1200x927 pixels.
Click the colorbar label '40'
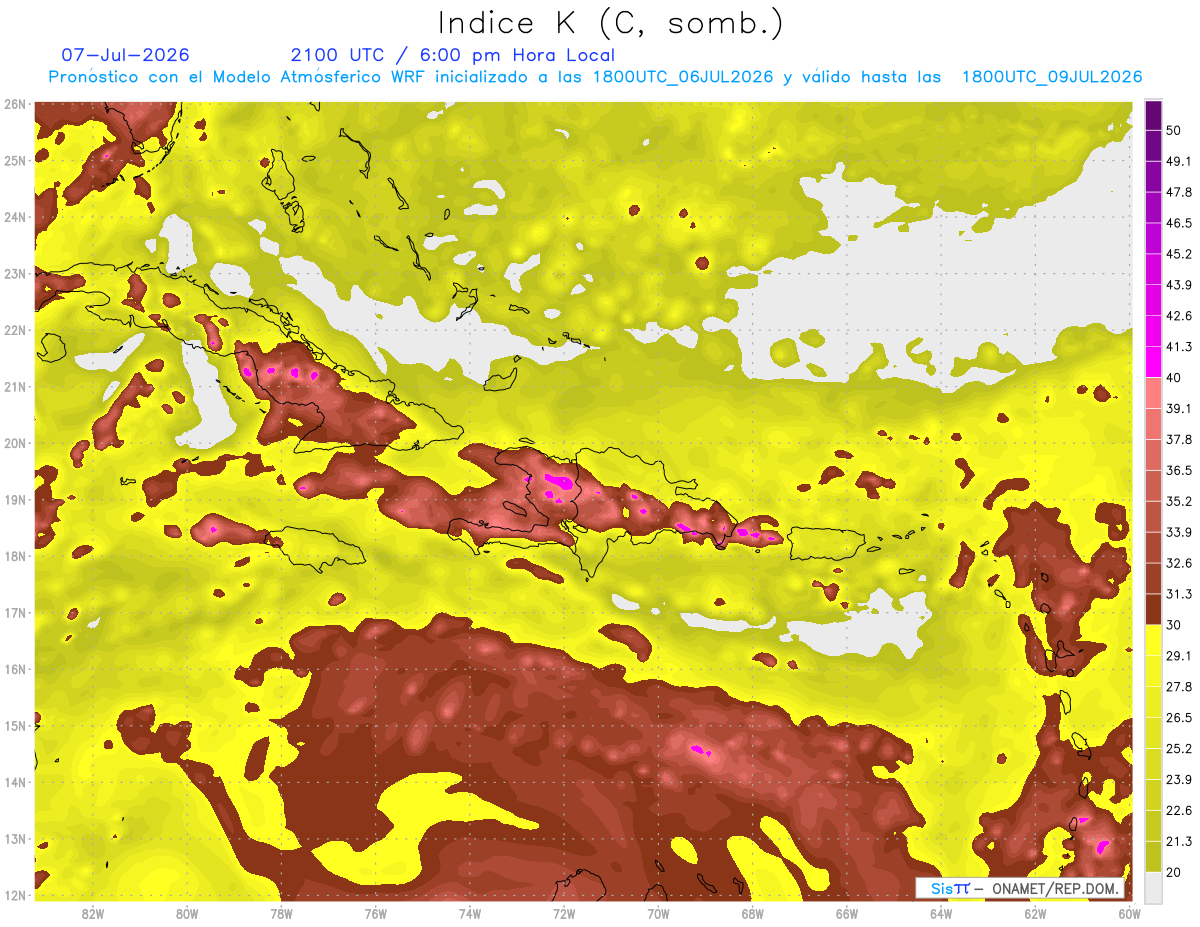1174,377
